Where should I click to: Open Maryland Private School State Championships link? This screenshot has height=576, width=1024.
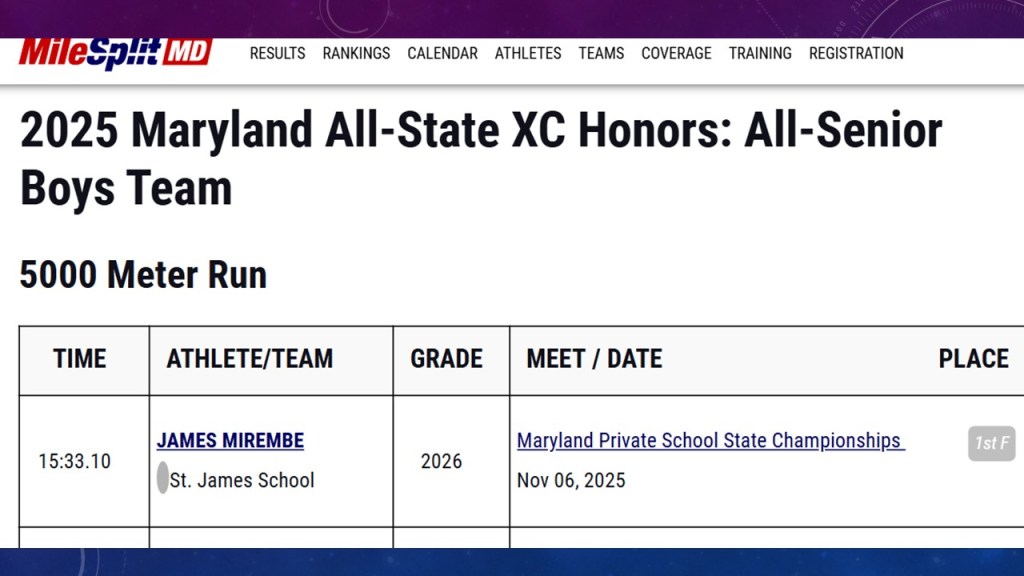709,440
